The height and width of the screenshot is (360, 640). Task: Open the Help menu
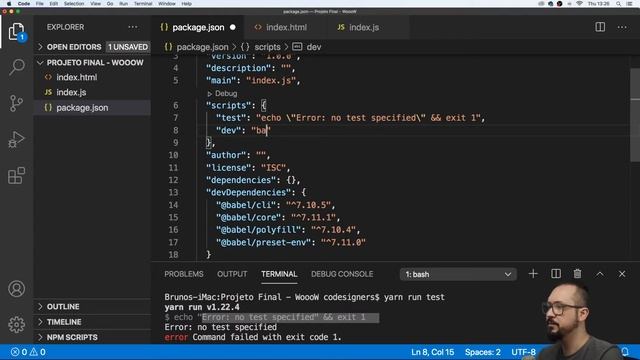tap(187, 4)
